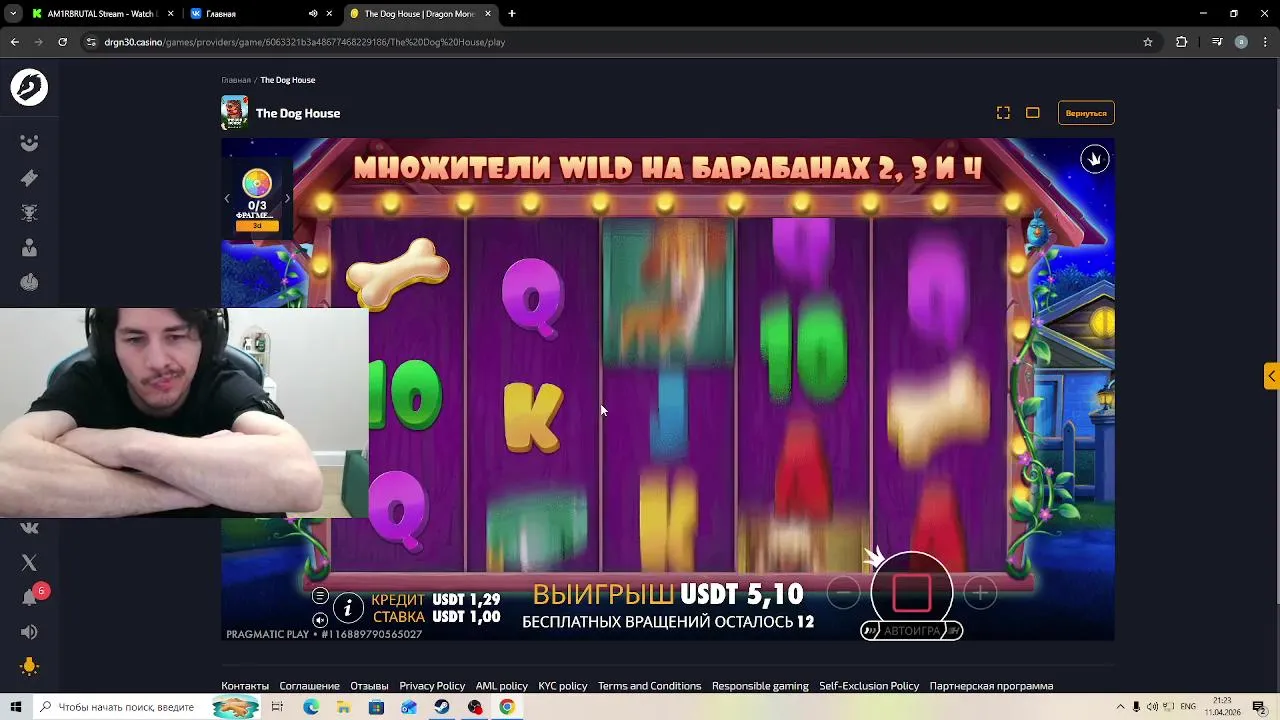Enter fullscreen game mode
Screen dimensions: 1280x720
pyautogui.click(x=1003, y=113)
